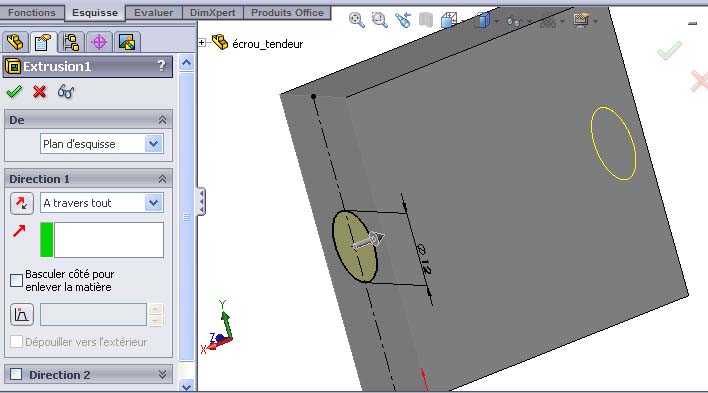Open View Orientation icon
The image size is (708, 393).
click(x=449, y=20)
